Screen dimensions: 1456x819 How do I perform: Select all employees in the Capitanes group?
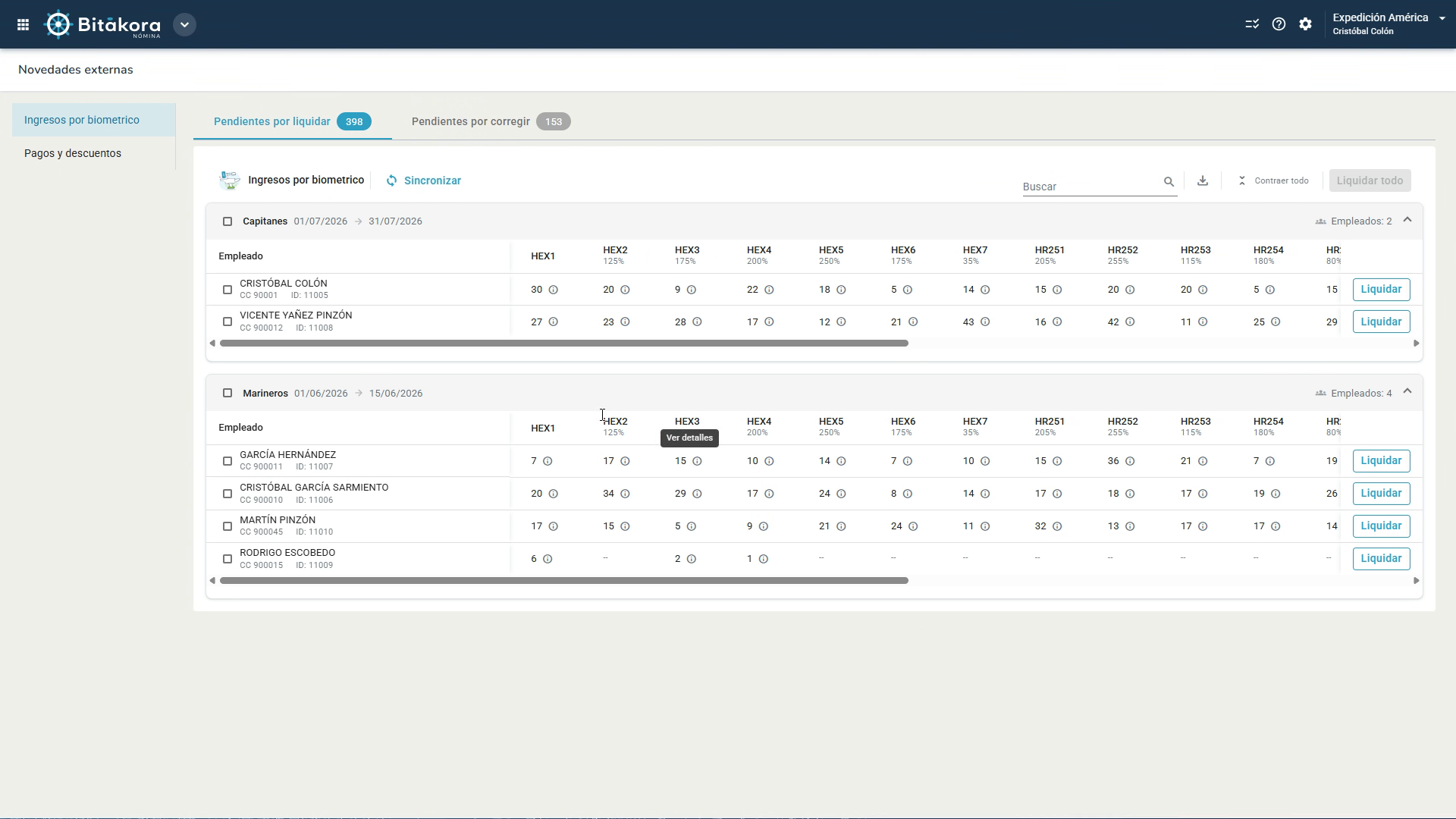(227, 221)
